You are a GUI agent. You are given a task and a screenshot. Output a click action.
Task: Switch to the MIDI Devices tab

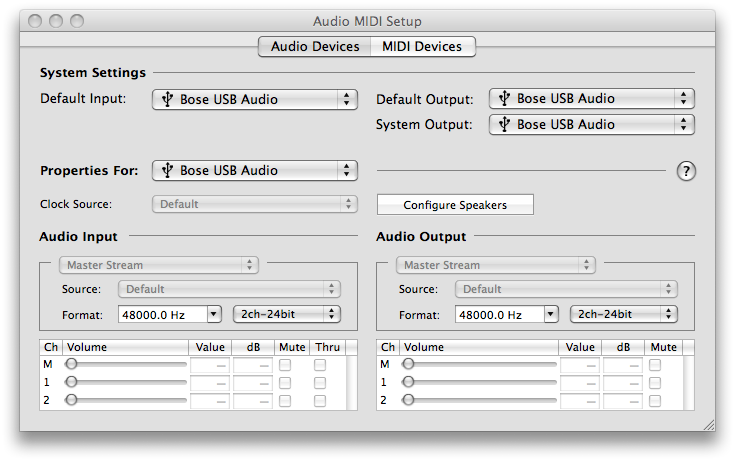(422, 46)
